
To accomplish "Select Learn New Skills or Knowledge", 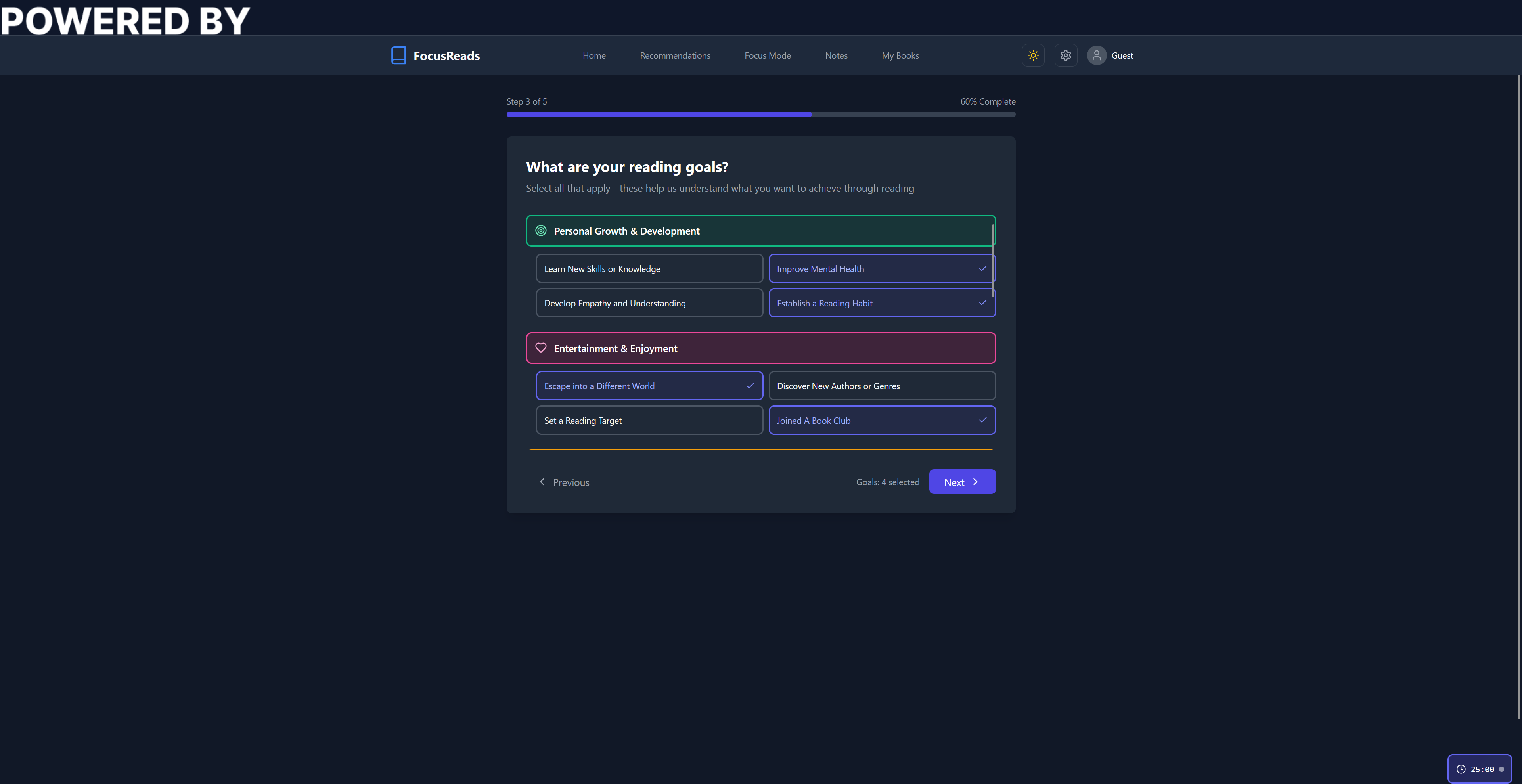I will [x=649, y=269].
